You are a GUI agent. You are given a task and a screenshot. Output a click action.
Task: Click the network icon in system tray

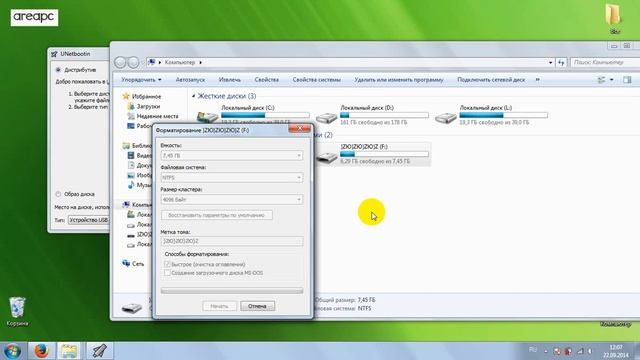pyautogui.click(x=580, y=351)
